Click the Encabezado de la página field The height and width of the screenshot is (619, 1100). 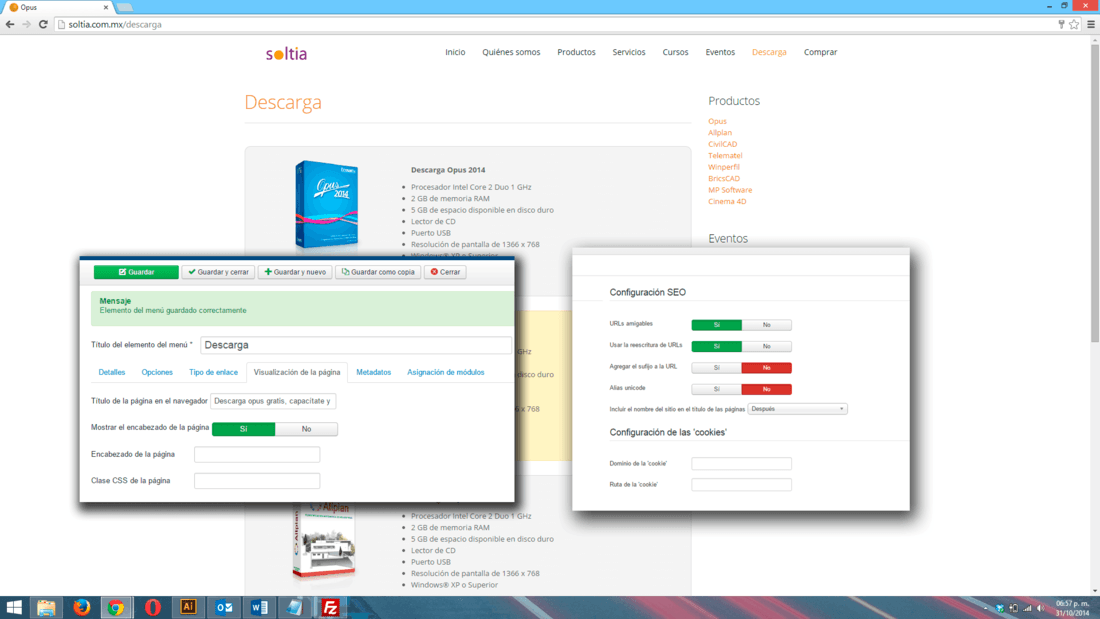coord(257,455)
